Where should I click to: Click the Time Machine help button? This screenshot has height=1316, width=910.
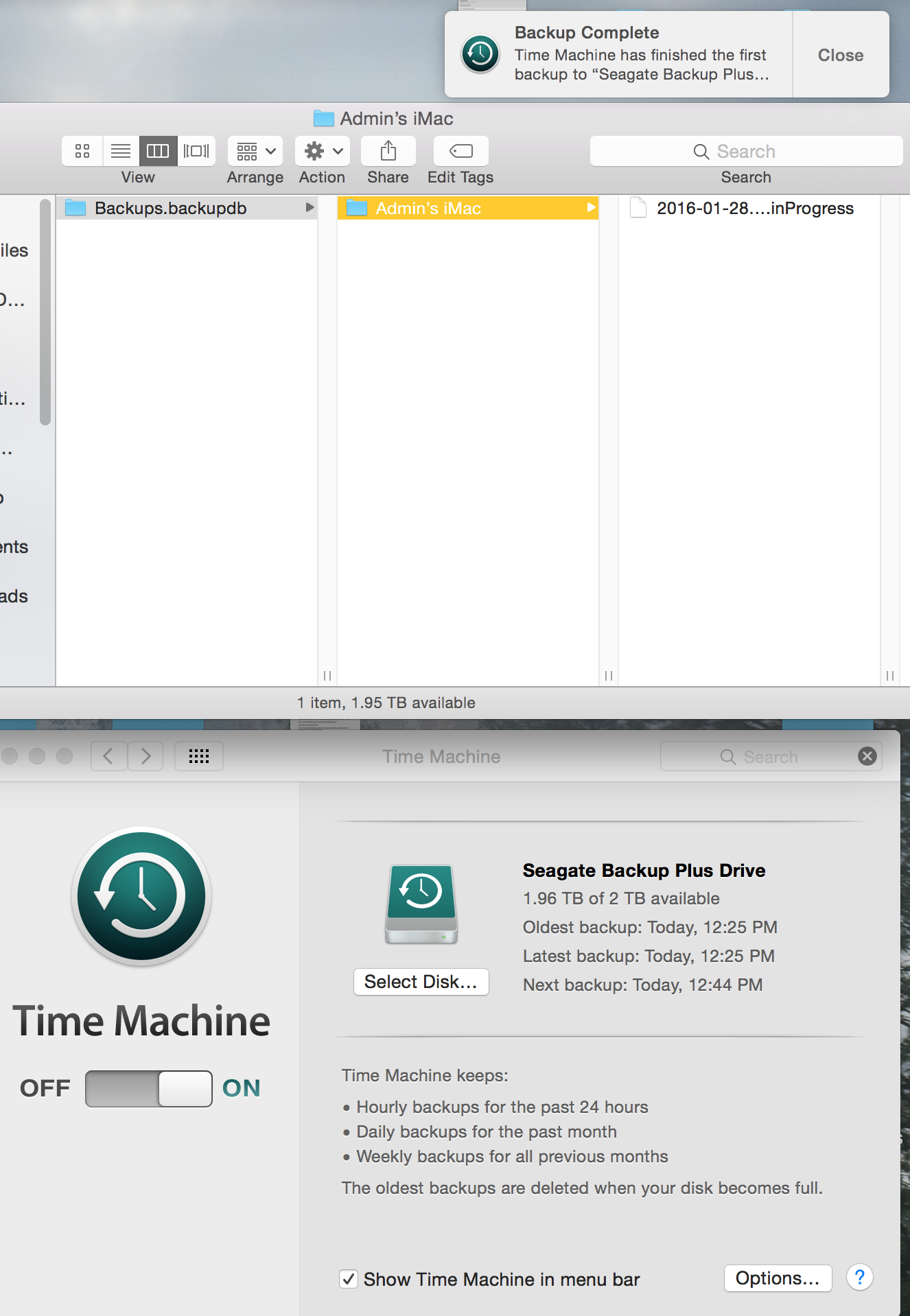click(x=859, y=1278)
